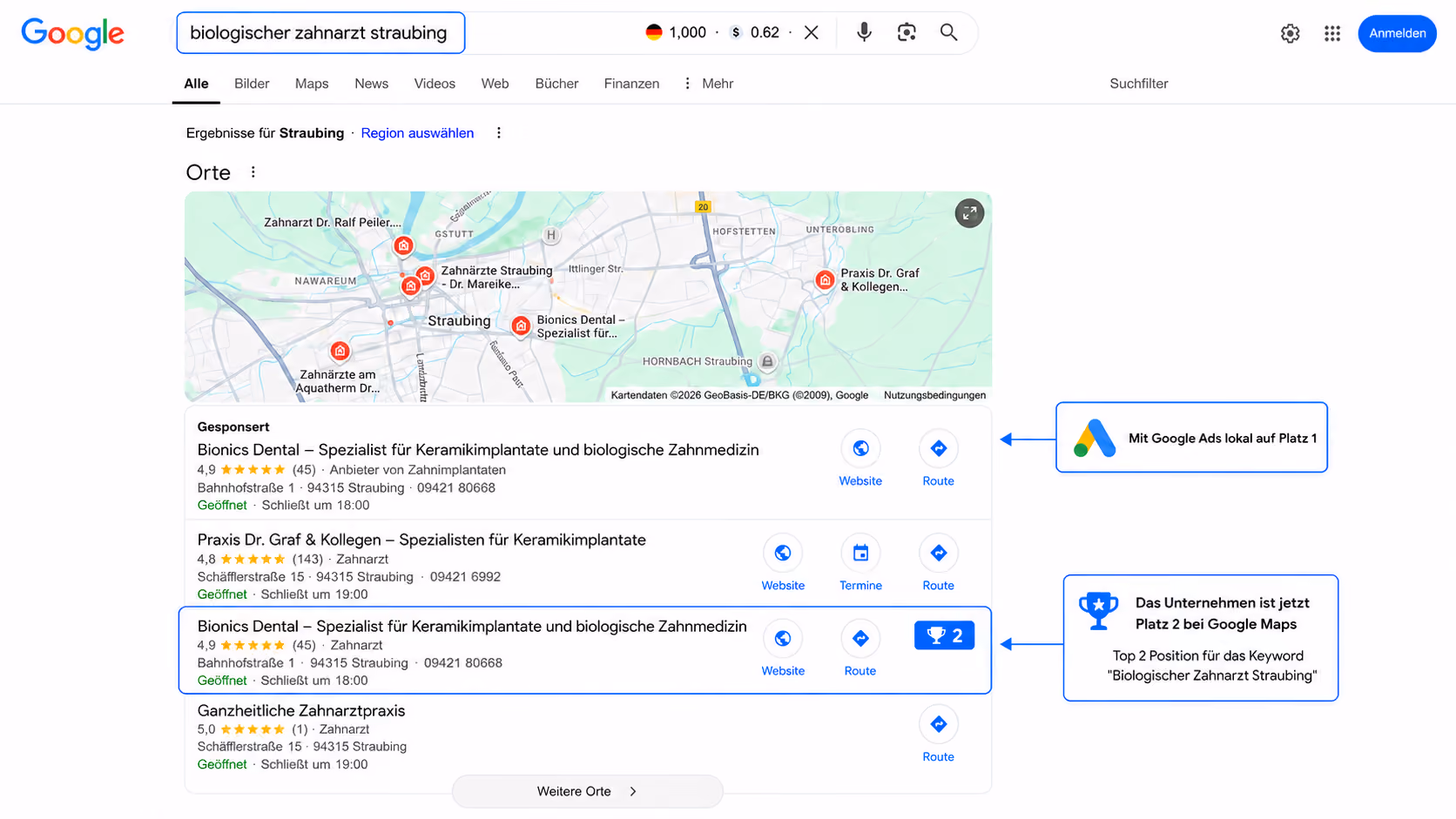Viewport: 1456px width, 819px height.
Task: Sign in with the Anmelden button
Action: pyautogui.click(x=1397, y=33)
